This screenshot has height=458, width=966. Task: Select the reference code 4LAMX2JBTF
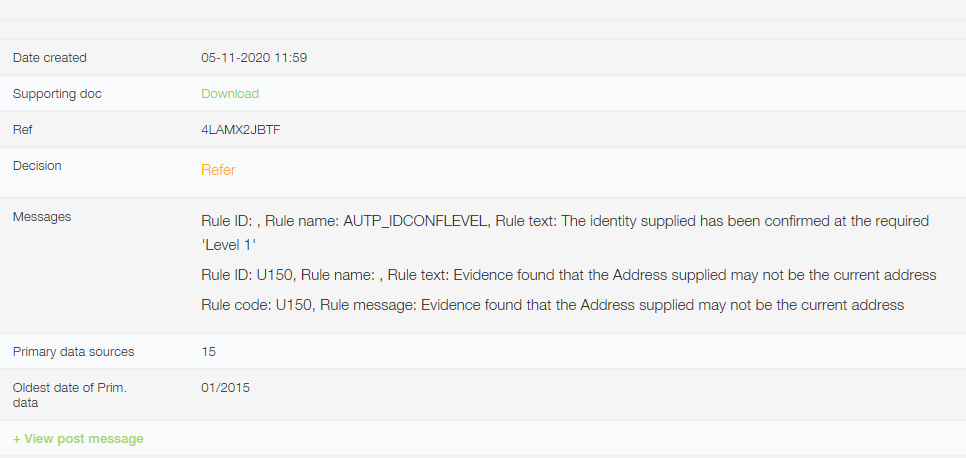tap(241, 130)
